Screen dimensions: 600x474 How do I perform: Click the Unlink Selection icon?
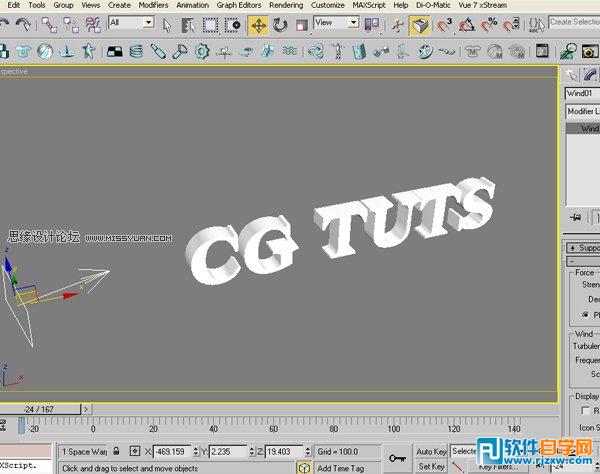71,25
